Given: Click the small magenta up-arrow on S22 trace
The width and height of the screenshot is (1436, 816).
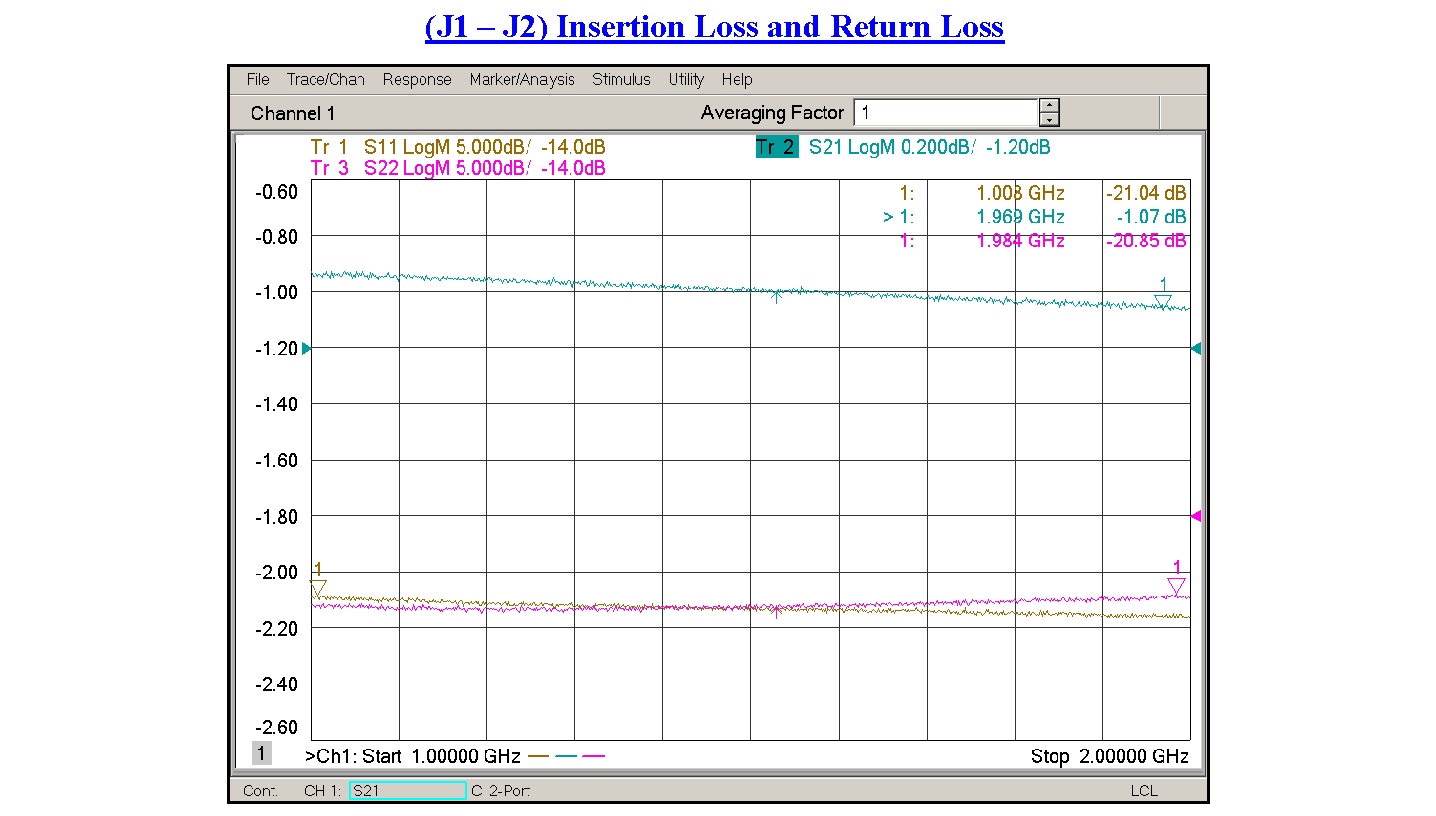Looking at the screenshot, I should pos(777,611).
